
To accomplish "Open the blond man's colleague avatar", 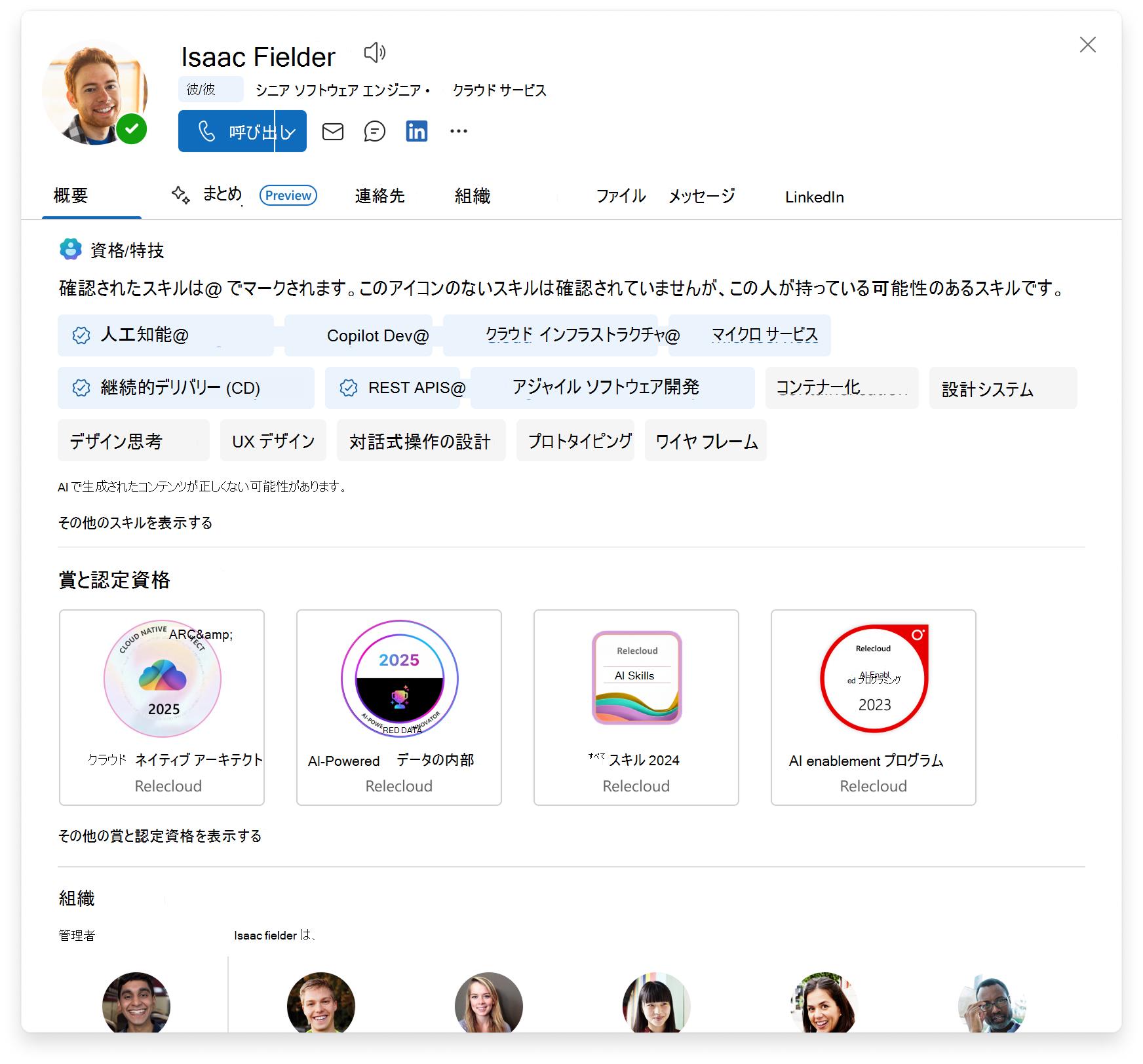I will click(321, 1003).
